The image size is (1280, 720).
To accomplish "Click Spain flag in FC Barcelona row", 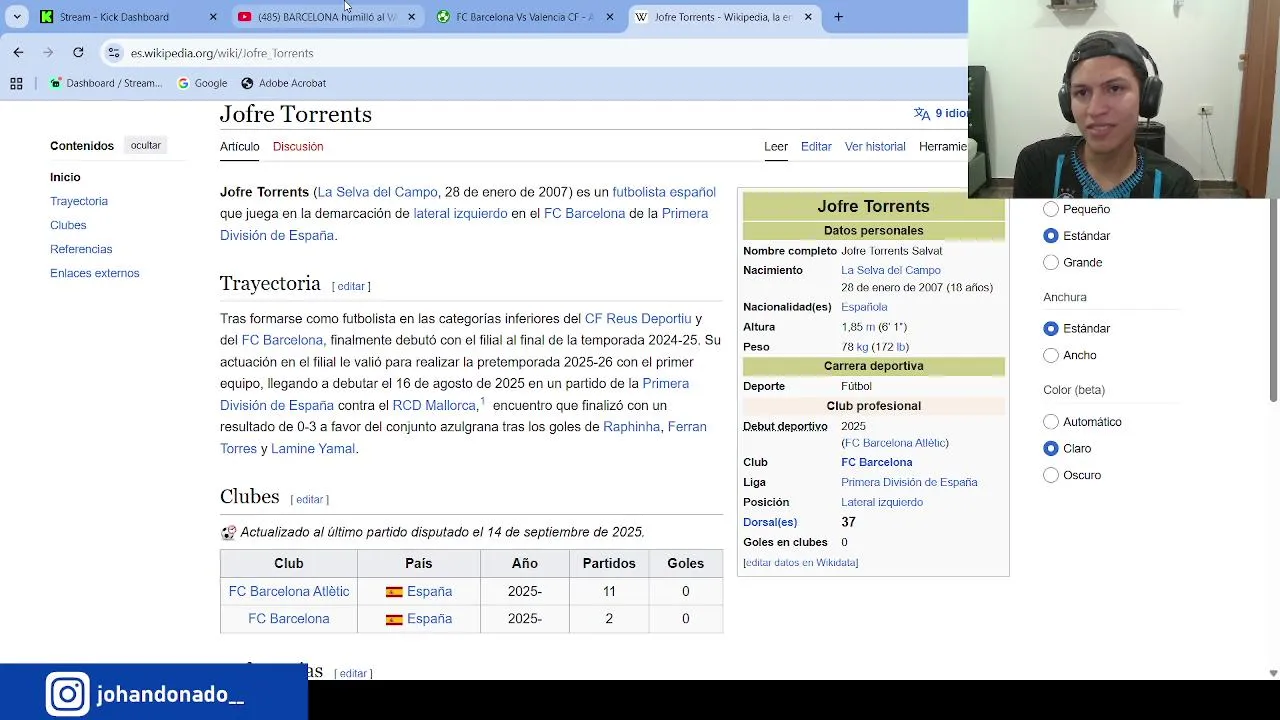I will tap(394, 619).
